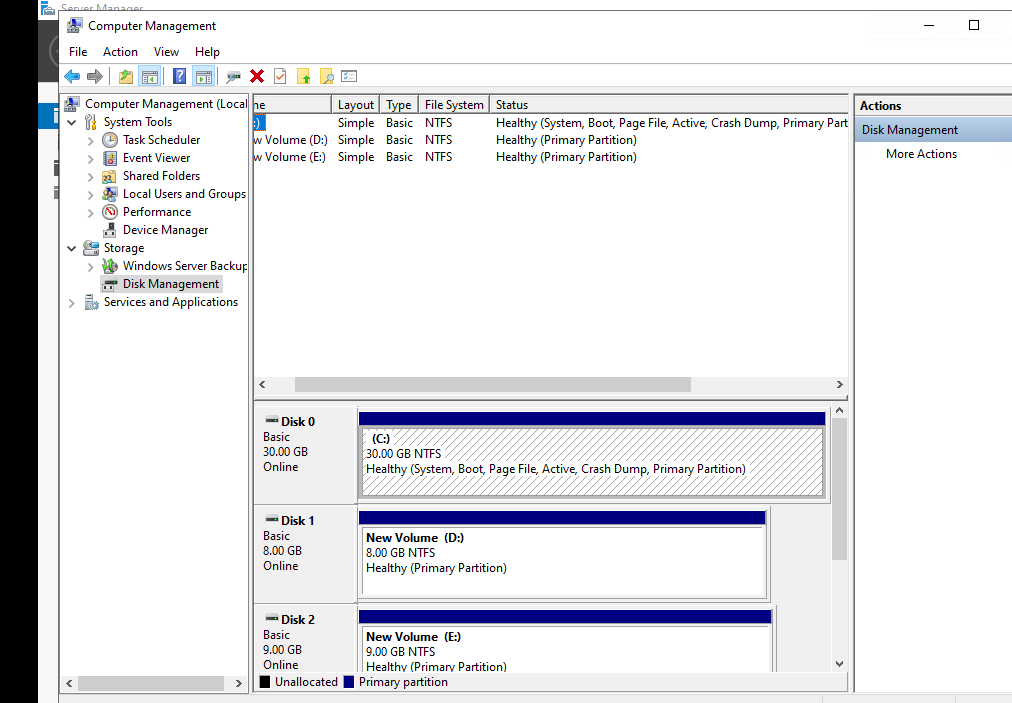Click the Properties checkmark page icon
The height and width of the screenshot is (703, 1012).
click(x=280, y=77)
